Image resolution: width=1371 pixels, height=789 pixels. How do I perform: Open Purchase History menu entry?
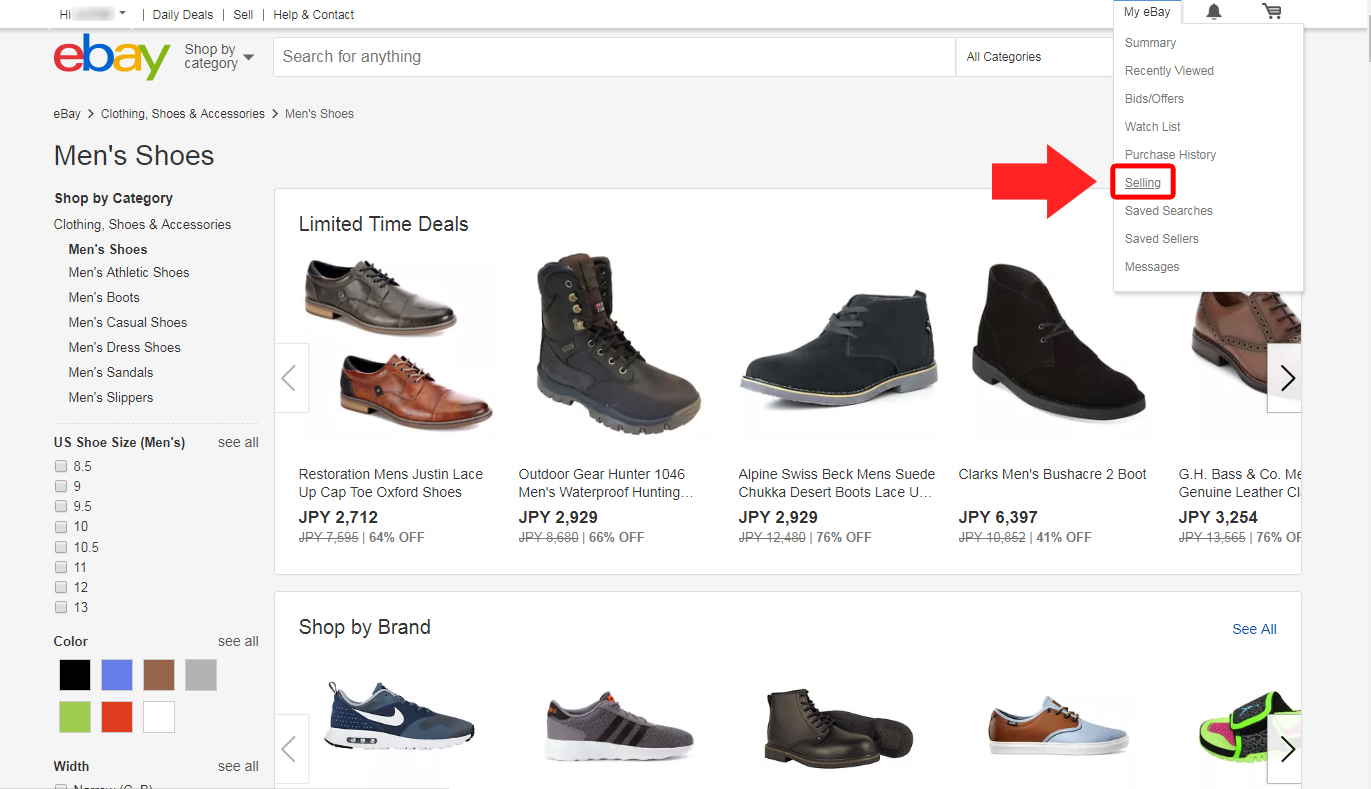1170,155
